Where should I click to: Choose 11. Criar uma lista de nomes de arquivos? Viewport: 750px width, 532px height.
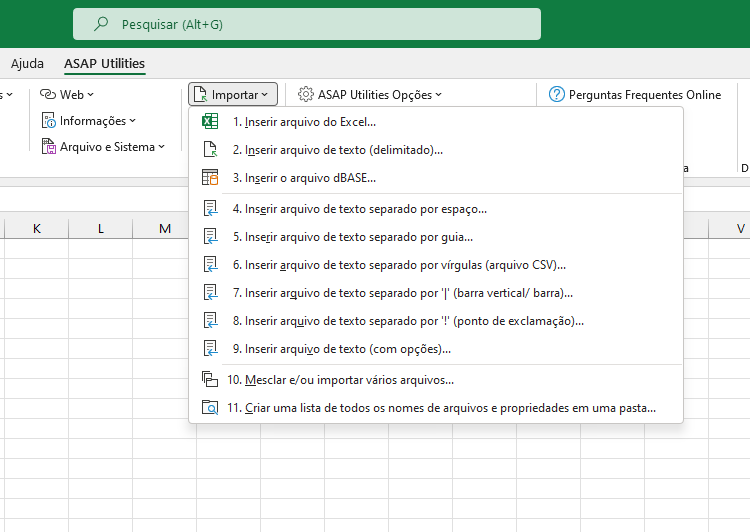tap(436, 408)
